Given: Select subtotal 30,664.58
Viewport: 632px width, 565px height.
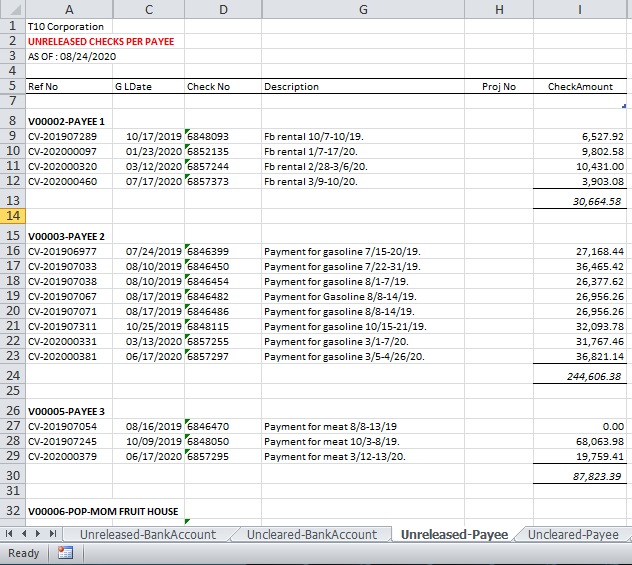Looking at the screenshot, I should click(580, 201).
